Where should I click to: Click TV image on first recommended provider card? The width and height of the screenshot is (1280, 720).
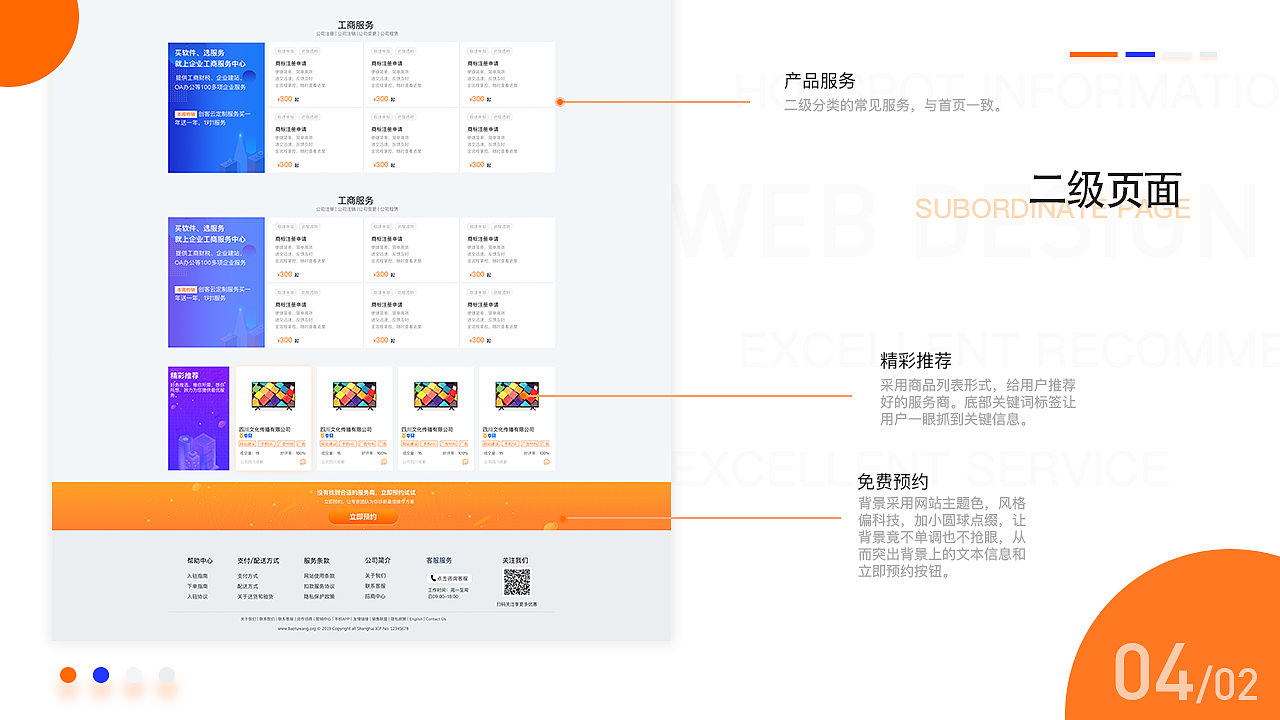(x=271, y=396)
